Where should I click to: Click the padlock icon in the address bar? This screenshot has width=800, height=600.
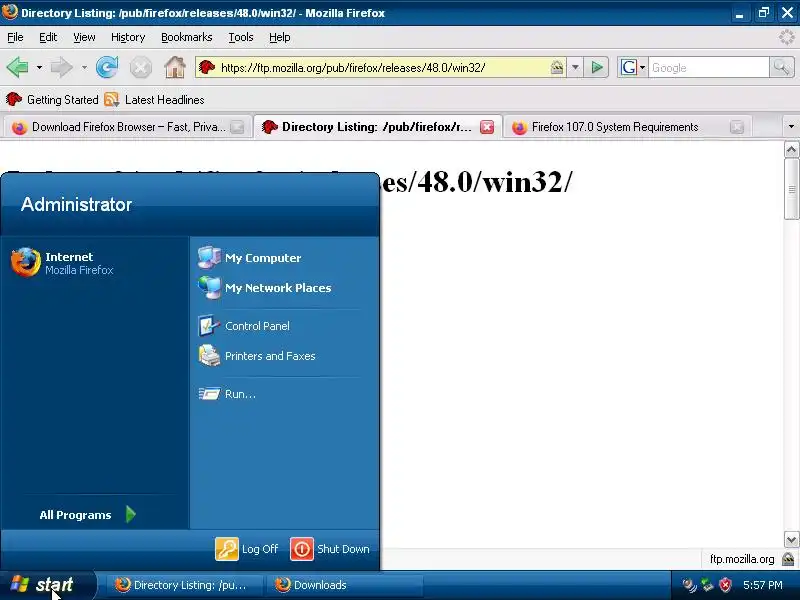[557, 67]
